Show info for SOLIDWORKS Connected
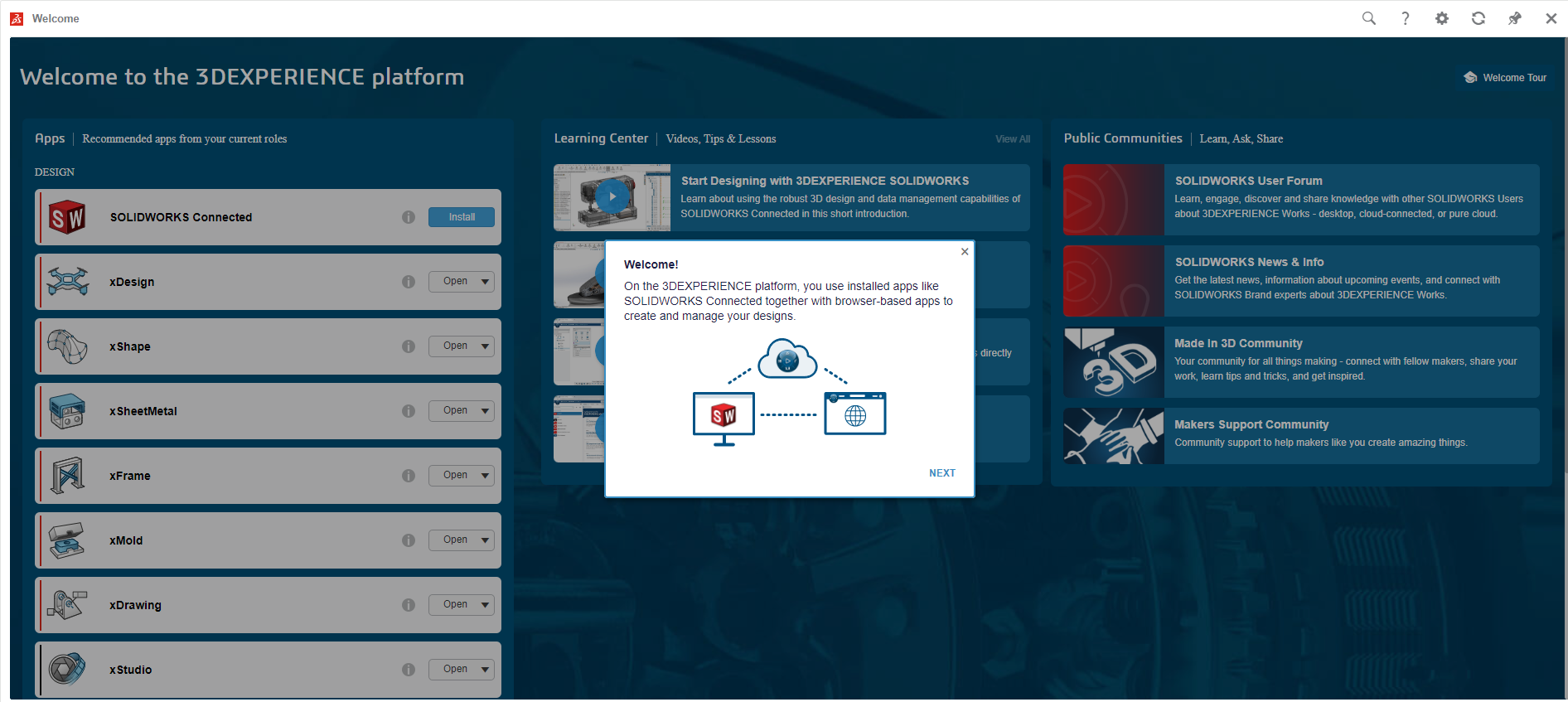 (x=409, y=217)
